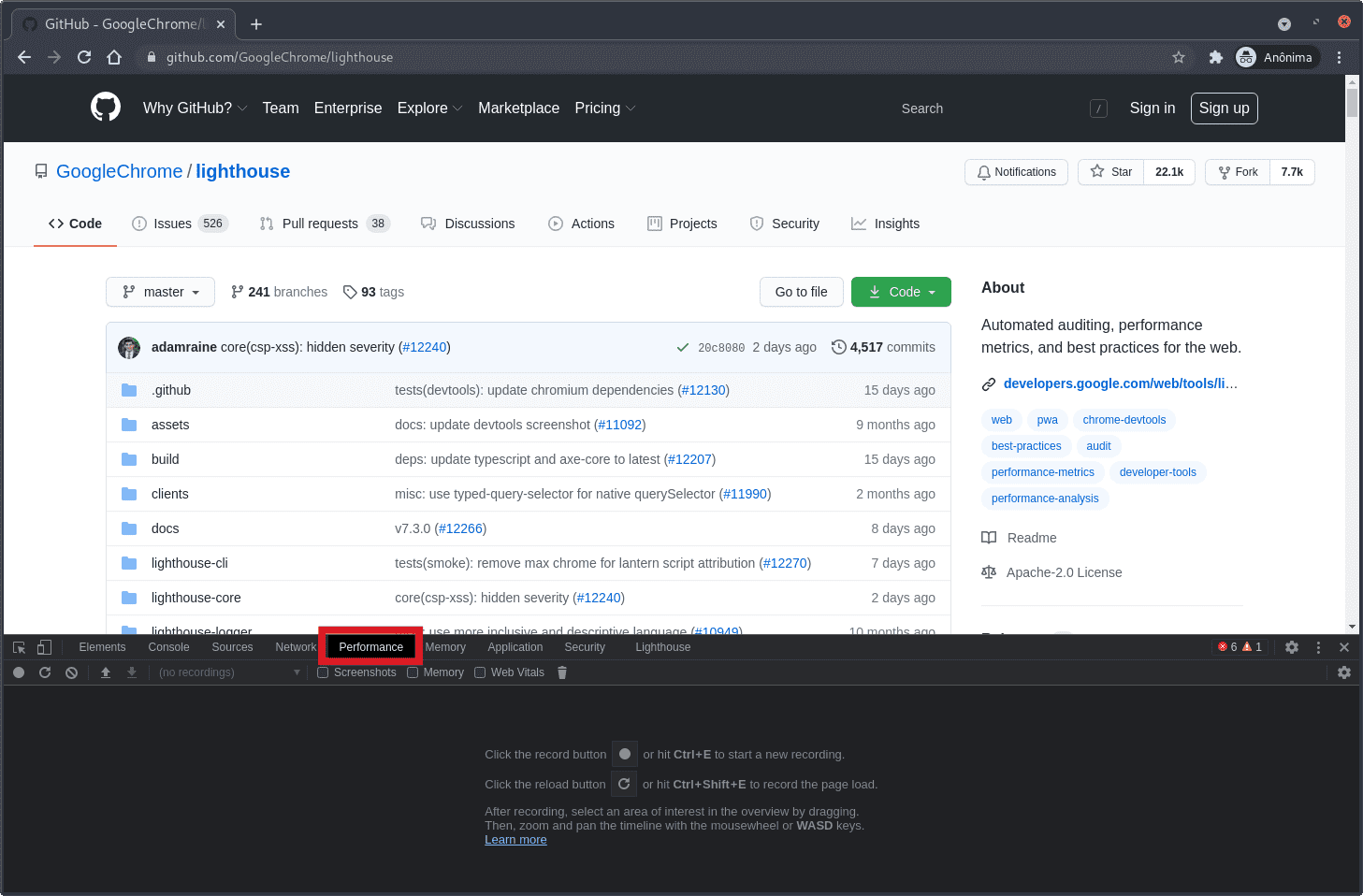Viewport: 1363px width, 896px height.
Task: Expand Why GitHub? menu
Action: [195, 108]
